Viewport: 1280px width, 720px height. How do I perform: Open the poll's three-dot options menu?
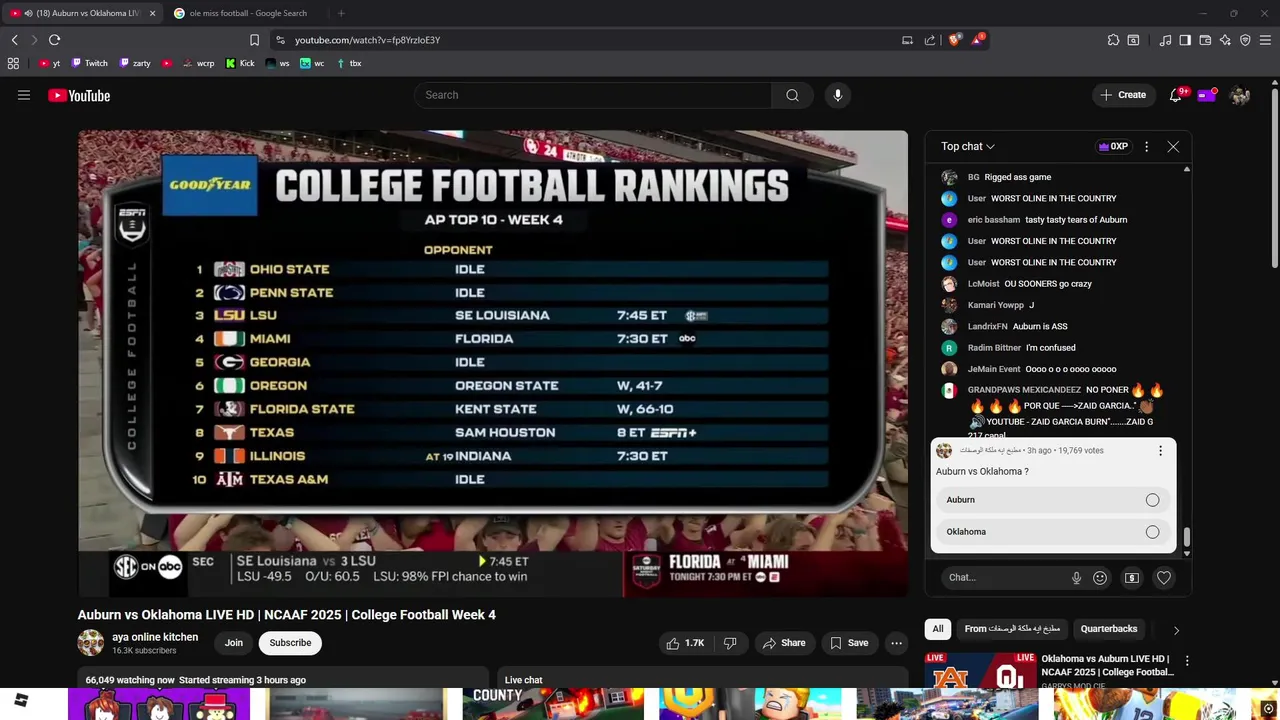1160,451
